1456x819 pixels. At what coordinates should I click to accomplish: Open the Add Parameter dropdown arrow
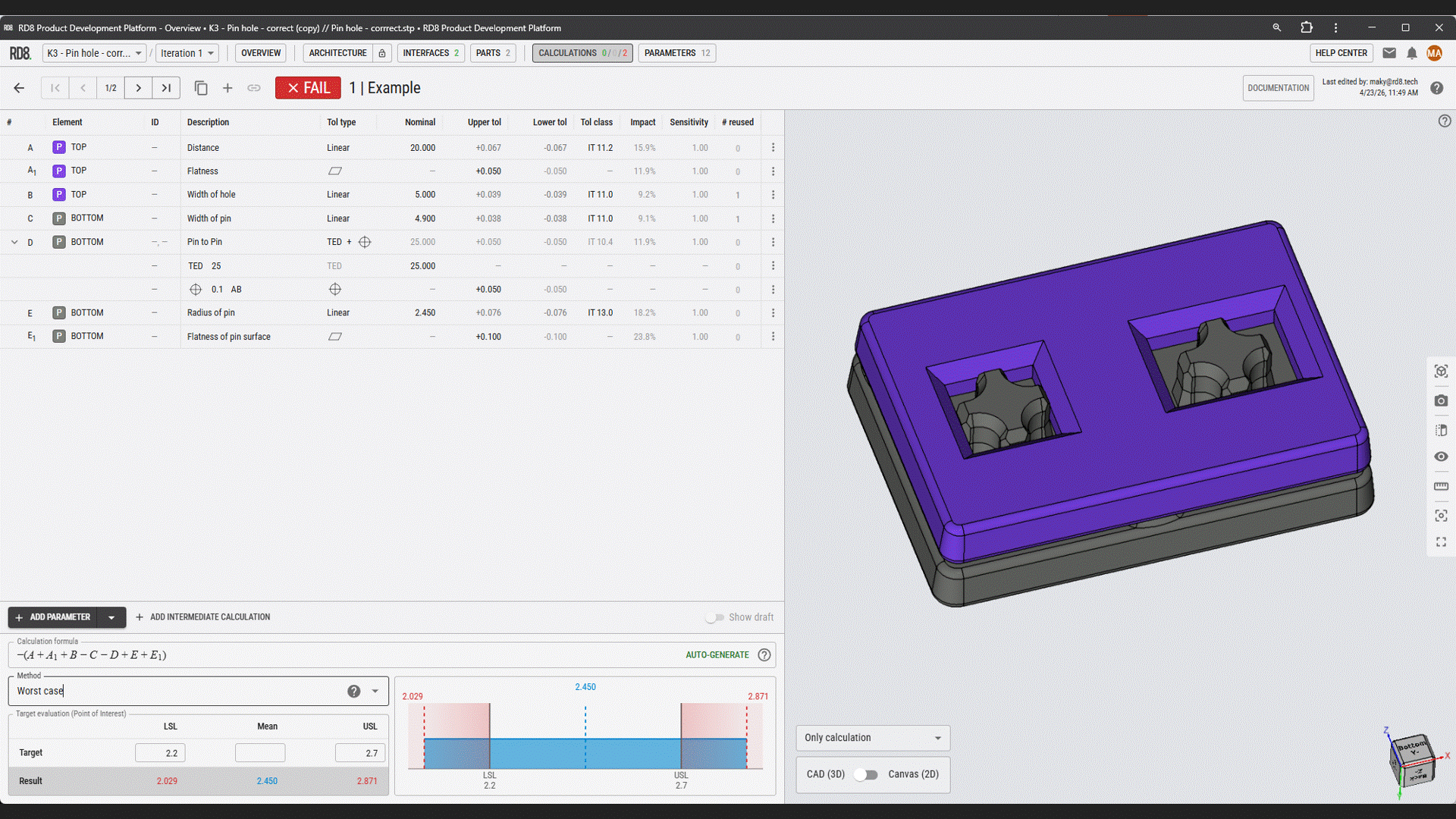coord(111,617)
